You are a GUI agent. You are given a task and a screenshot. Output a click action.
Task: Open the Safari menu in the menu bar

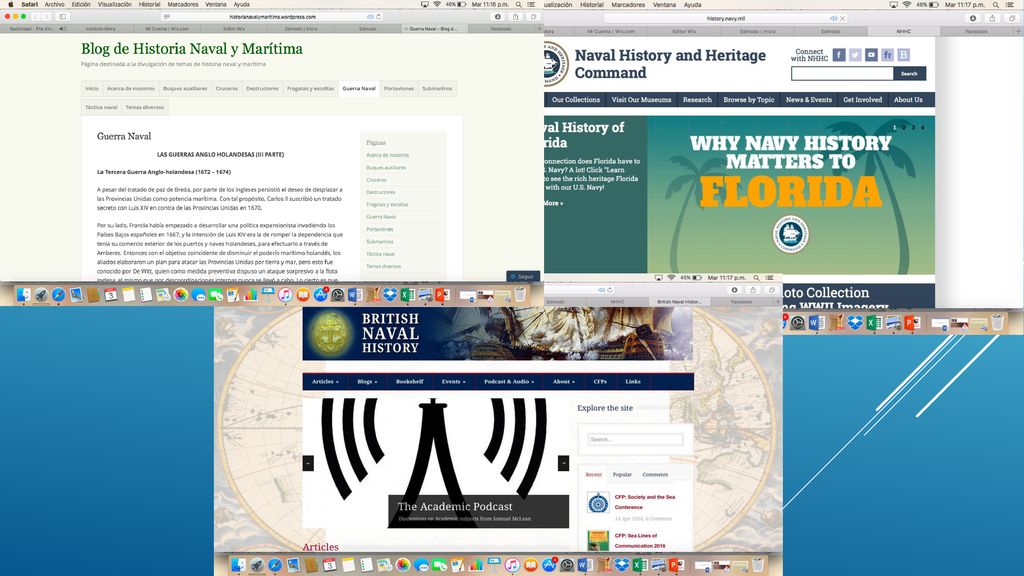pyautogui.click(x=29, y=5)
